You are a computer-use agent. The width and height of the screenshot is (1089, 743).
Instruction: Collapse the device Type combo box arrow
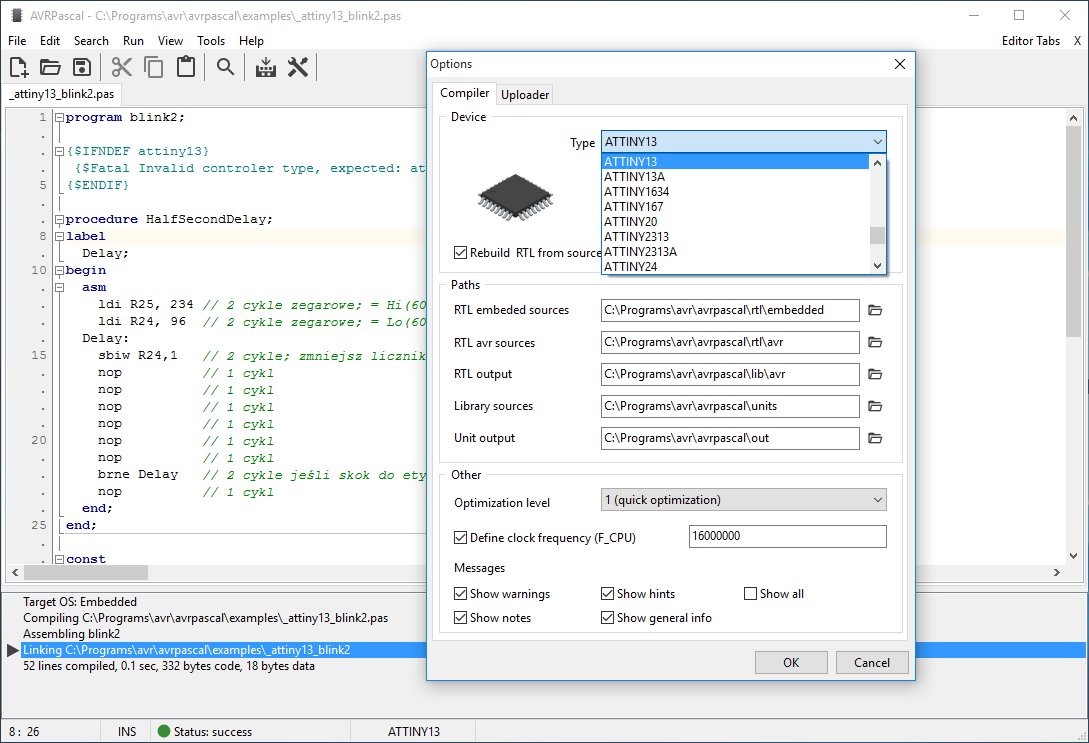(877, 142)
